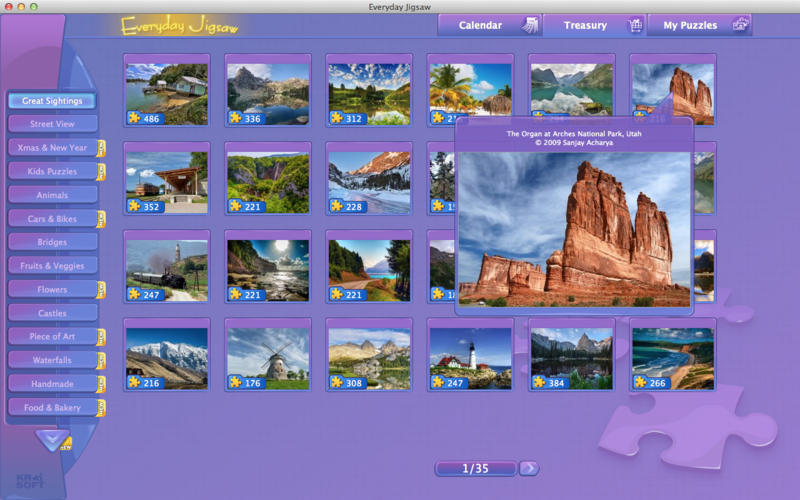Open the Calendar tab

(x=480, y=25)
